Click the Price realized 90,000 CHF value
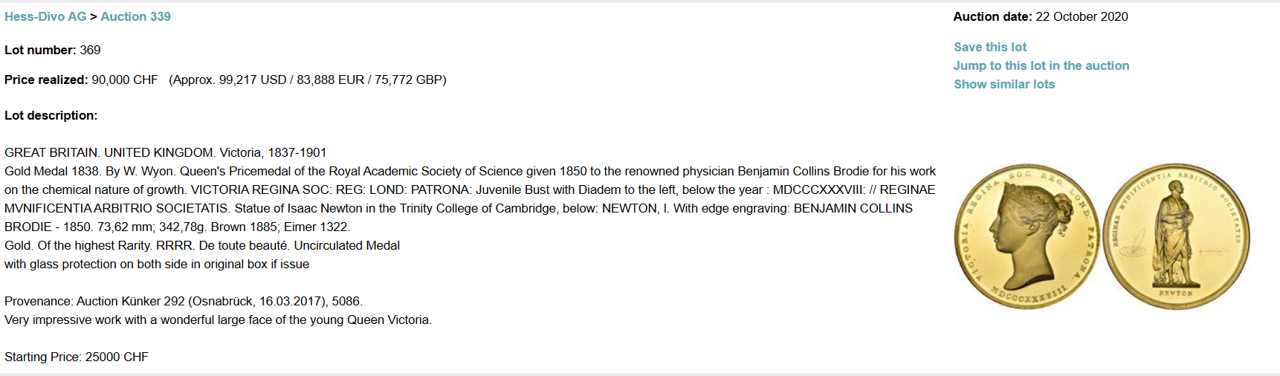This screenshot has height=376, width=1280. (125, 80)
